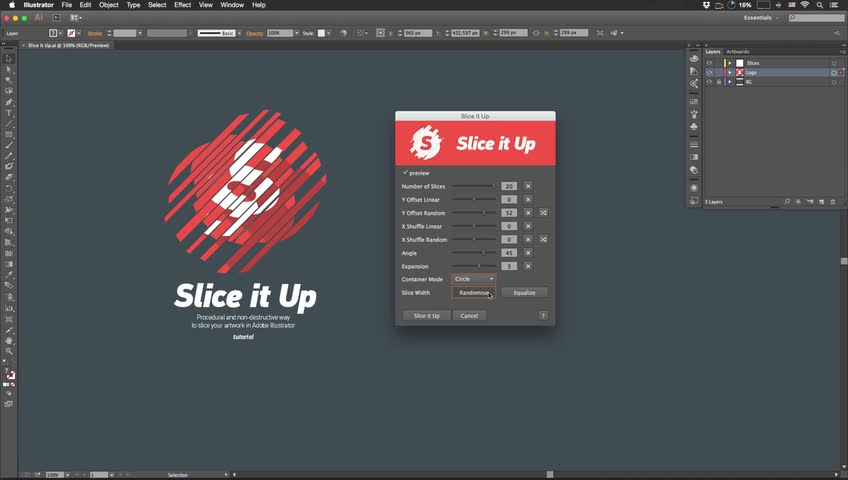Open the Layers panel flyout menu

pyautogui.click(x=842, y=52)
